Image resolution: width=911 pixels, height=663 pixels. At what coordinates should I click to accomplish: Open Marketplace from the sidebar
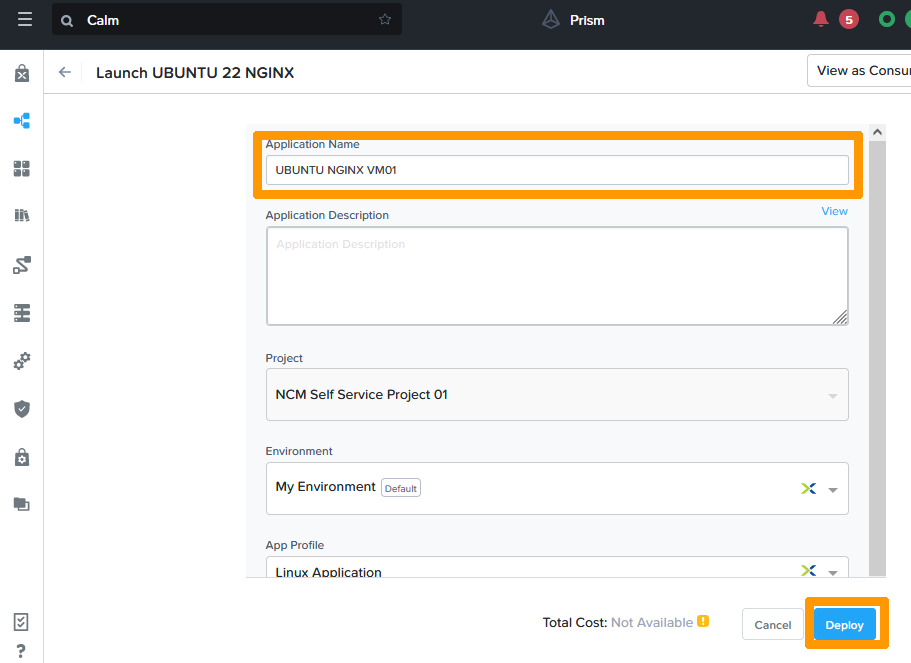[22, 73]
